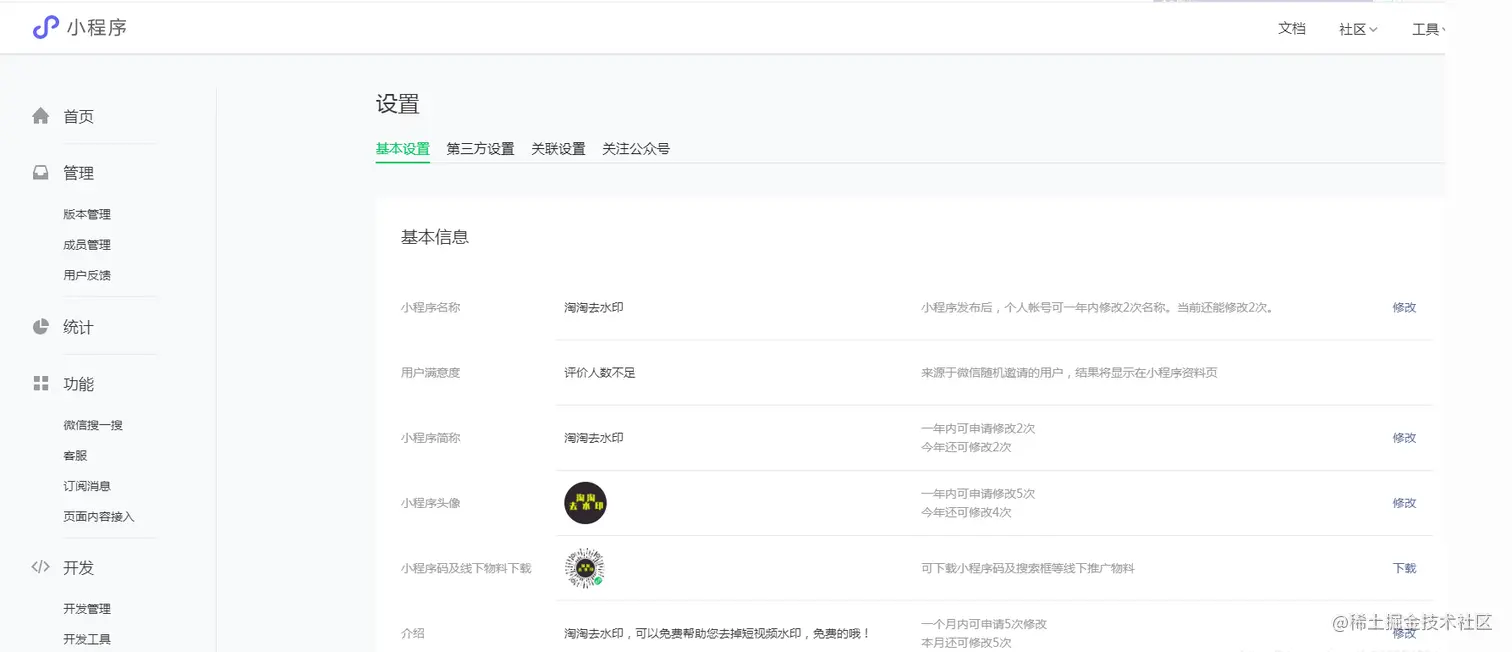
Task: Switch to the 关联设置 tab
Action: pos(558,149)
